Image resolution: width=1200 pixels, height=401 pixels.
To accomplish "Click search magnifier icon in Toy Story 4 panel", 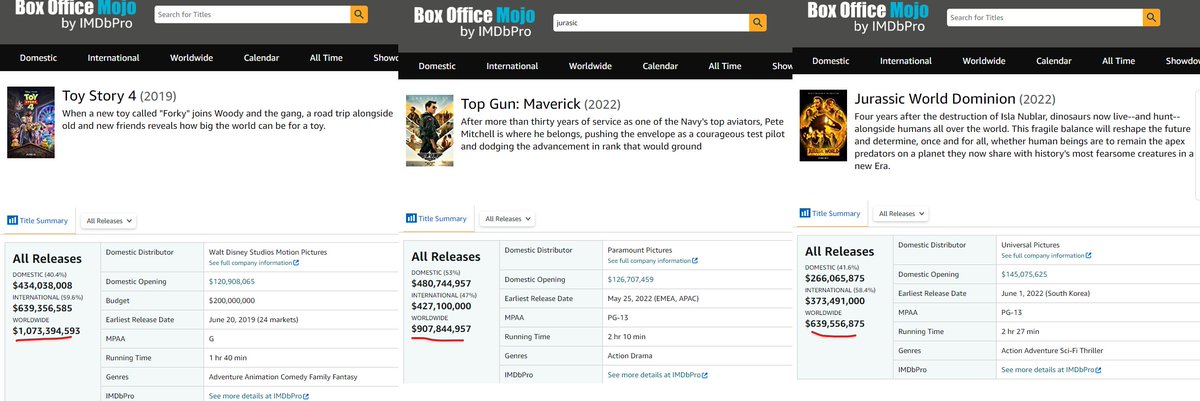I will (x=360, y=14).
